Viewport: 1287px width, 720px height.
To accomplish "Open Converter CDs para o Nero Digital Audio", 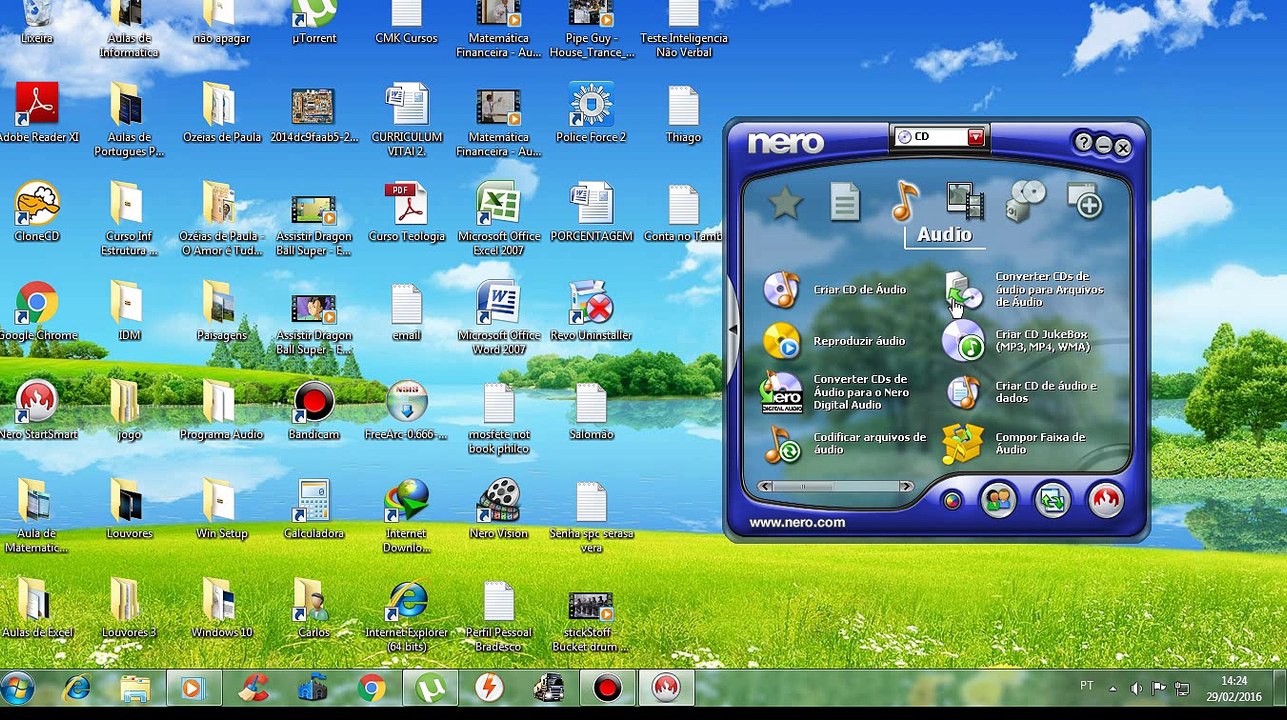I will (x=837, y=392).
